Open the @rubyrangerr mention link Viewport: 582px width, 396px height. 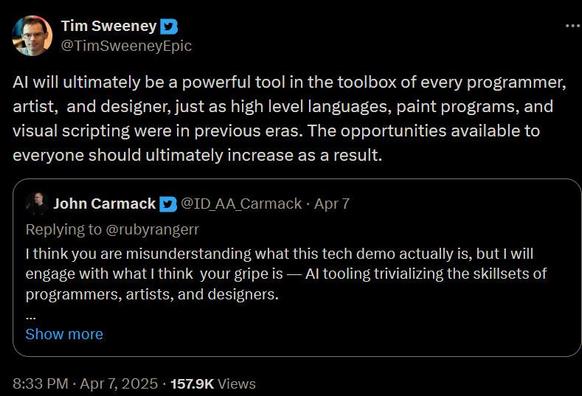pos(153,230)
